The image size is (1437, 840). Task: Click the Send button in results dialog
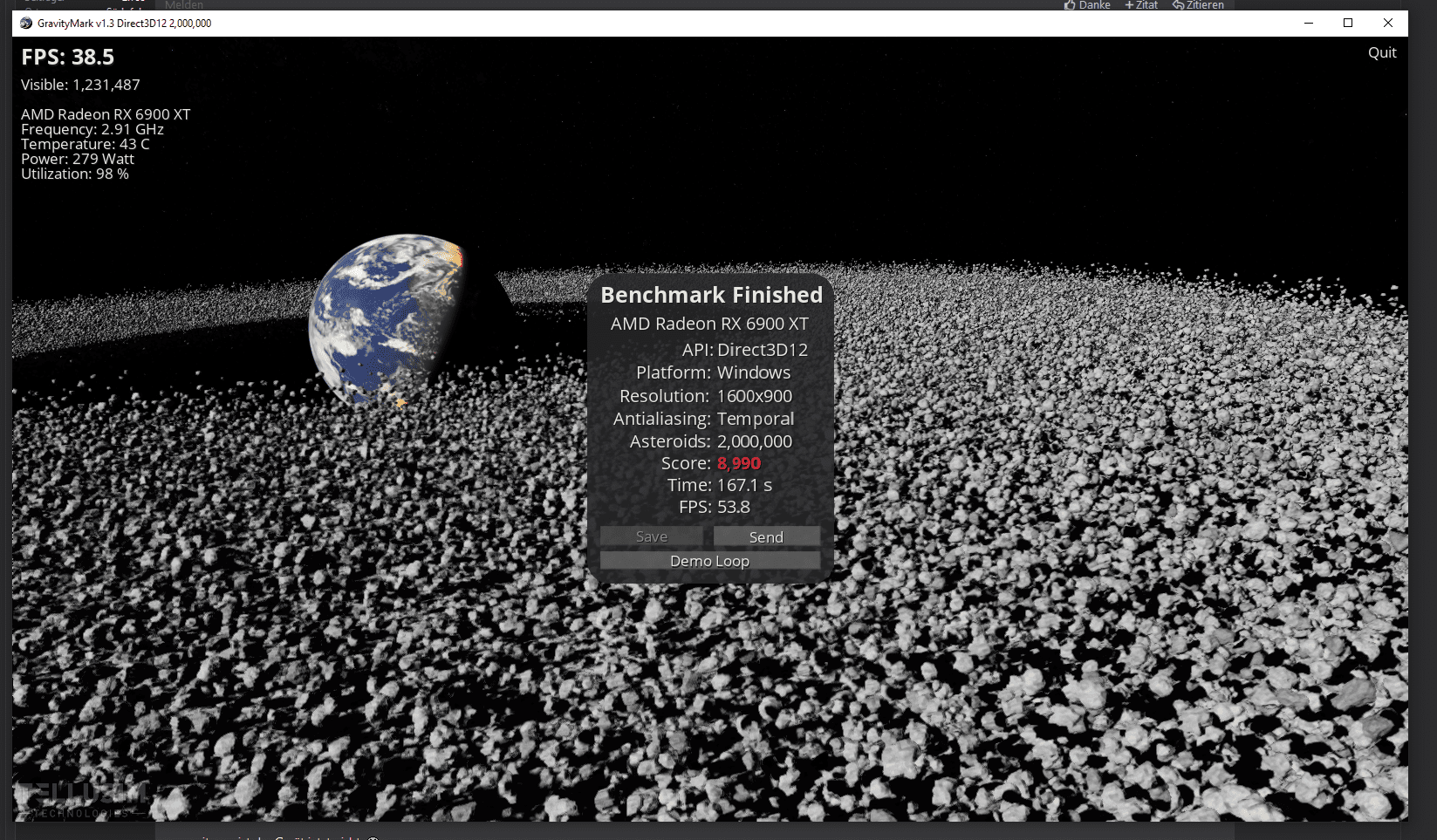(x=766, y=537)
